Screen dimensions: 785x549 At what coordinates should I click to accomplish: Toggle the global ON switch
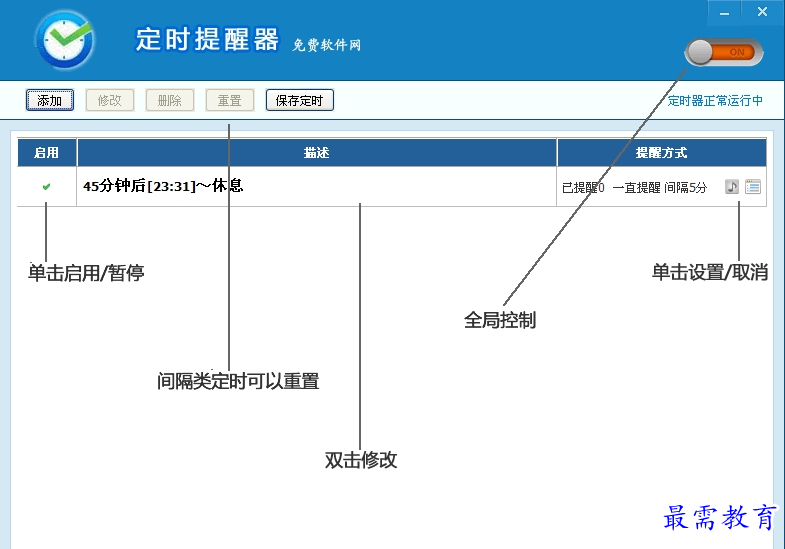[723, 52]
